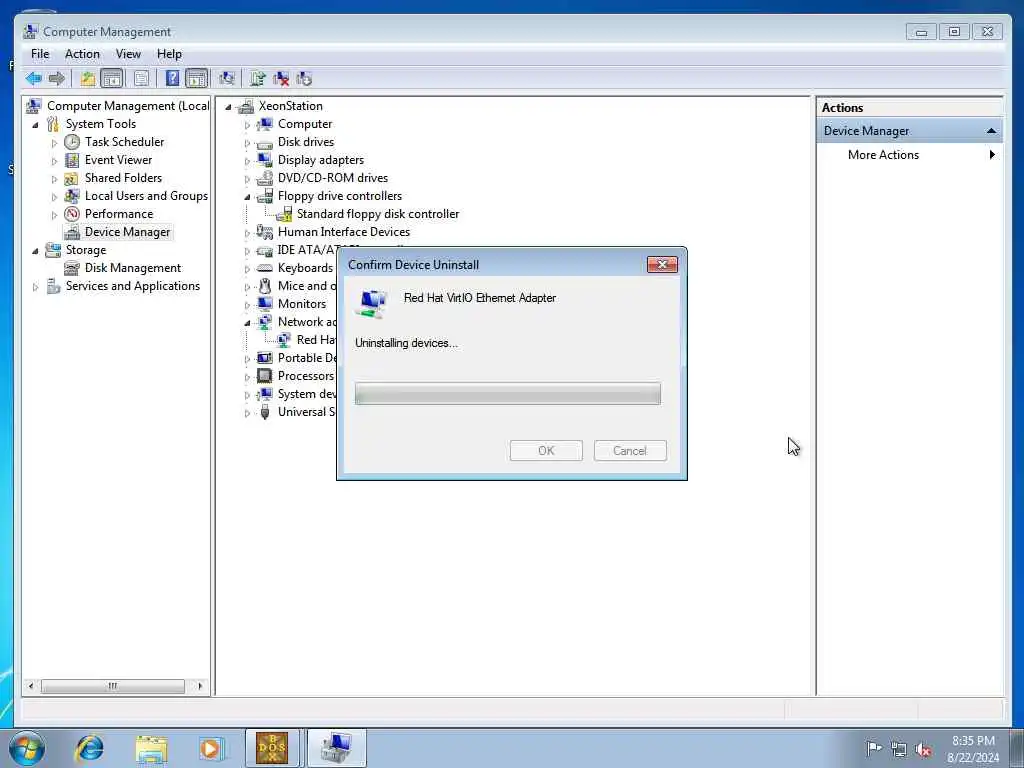Screen dimensions: 1024x768
Task: Collapse the XeonStation root node
Action: (x=228, y=106)
